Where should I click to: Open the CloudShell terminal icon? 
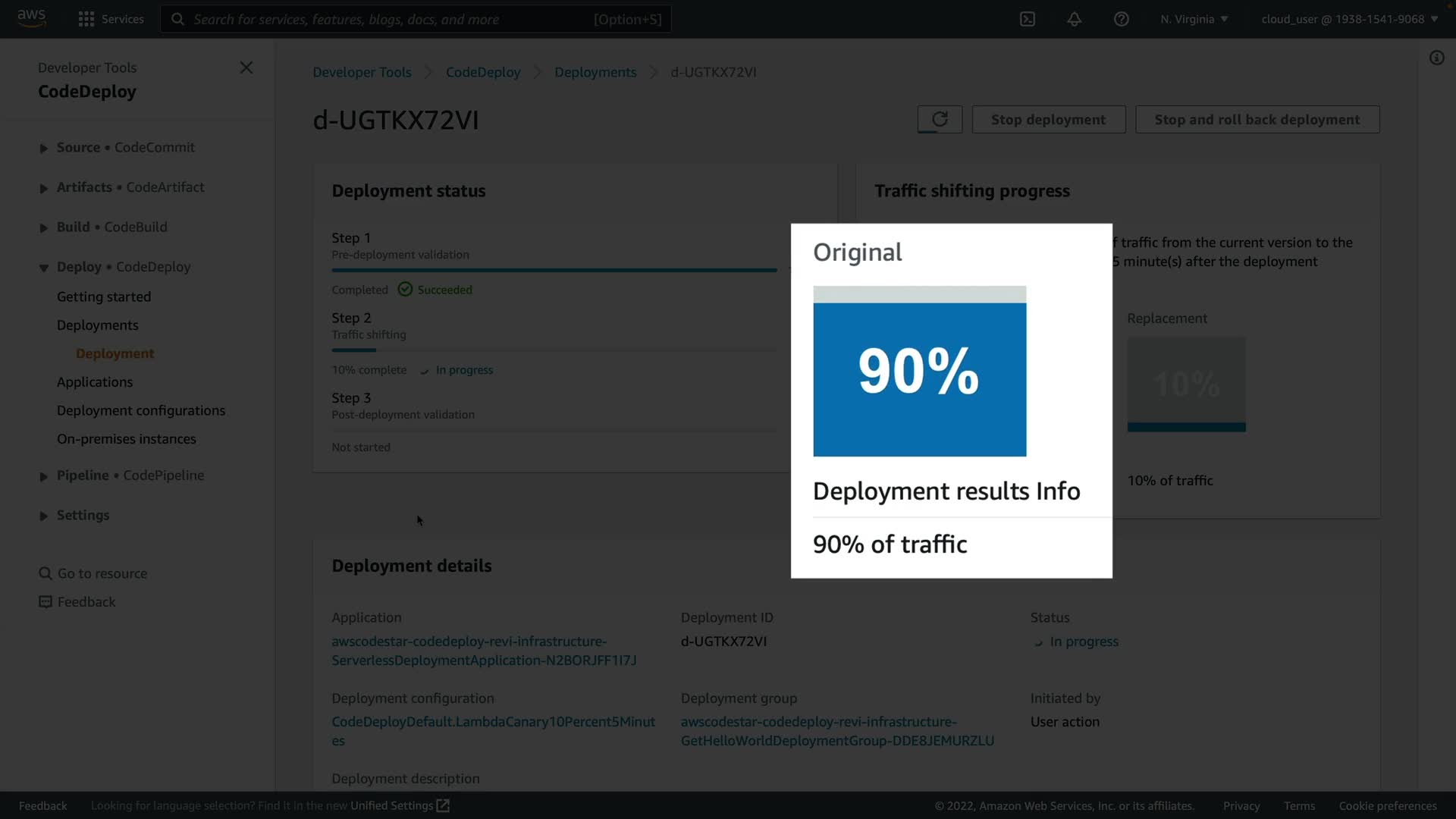(x=1028, y=19)
